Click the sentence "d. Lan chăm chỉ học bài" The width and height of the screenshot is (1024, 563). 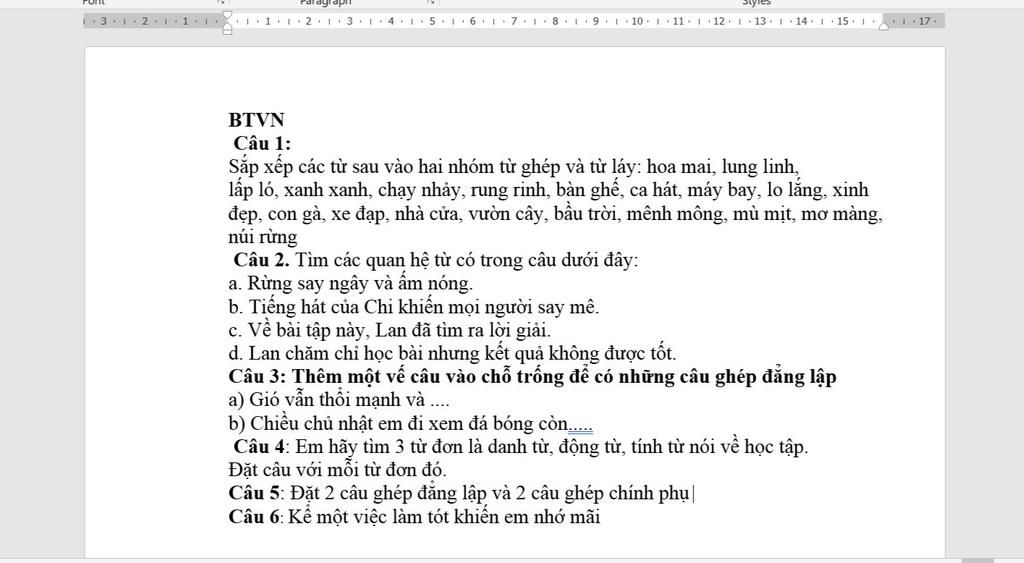click(x=453, y=353)
